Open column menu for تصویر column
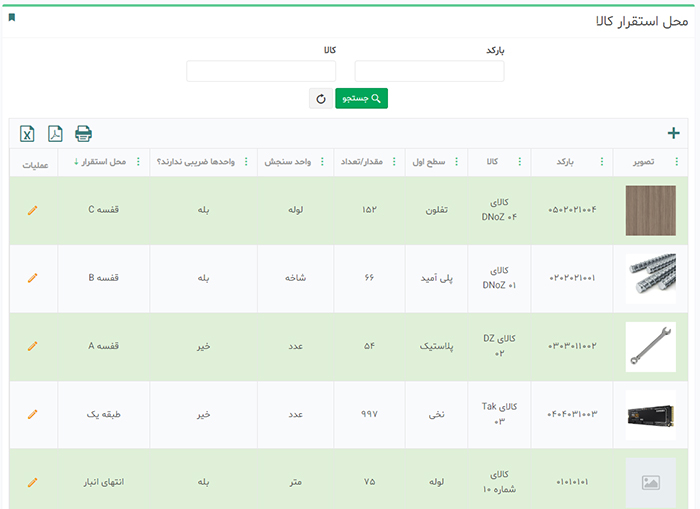Viewport: 700px width, 509px height. click(677, 162)
